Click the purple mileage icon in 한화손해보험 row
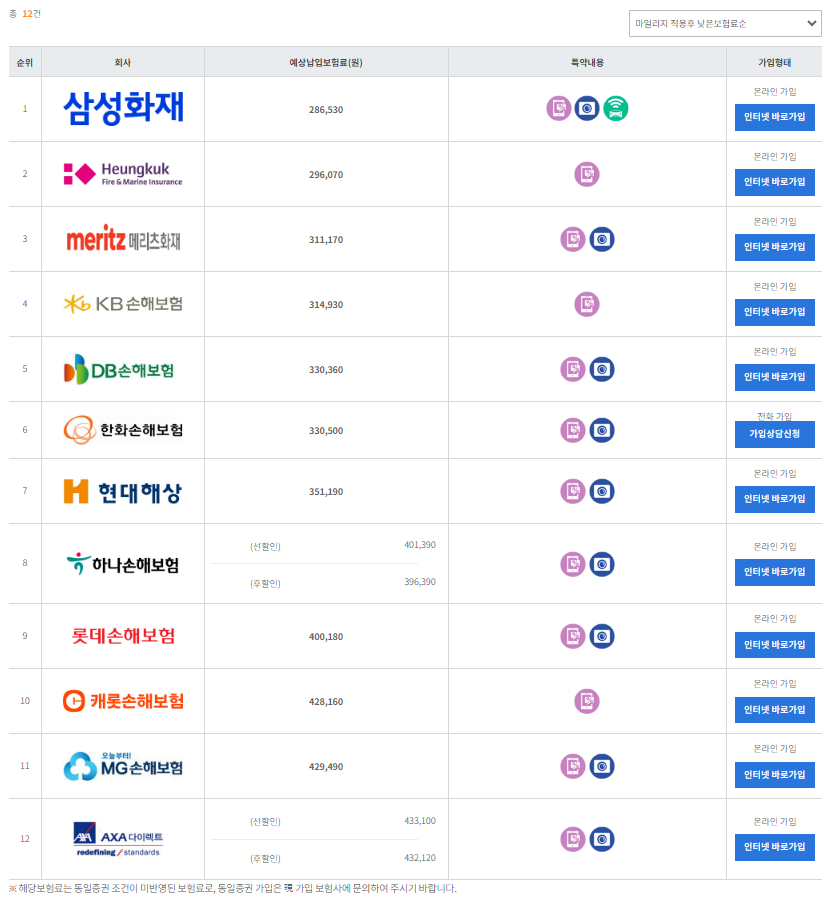 point(573,430)
